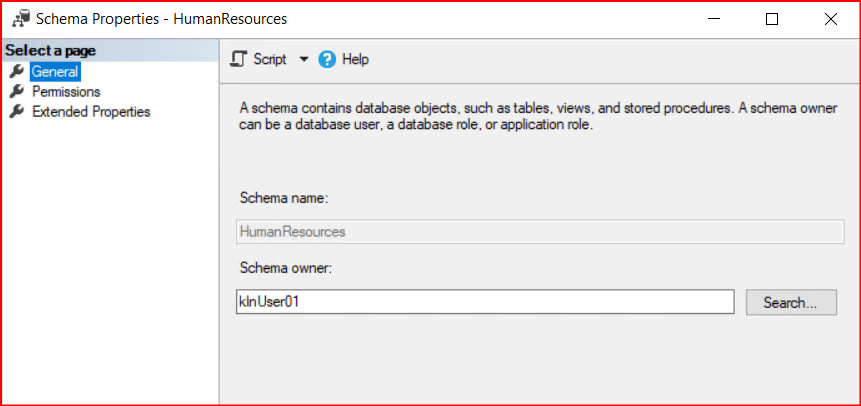Select the General page
The height and width of the screenshot is (406, 861).
[54, 71]
